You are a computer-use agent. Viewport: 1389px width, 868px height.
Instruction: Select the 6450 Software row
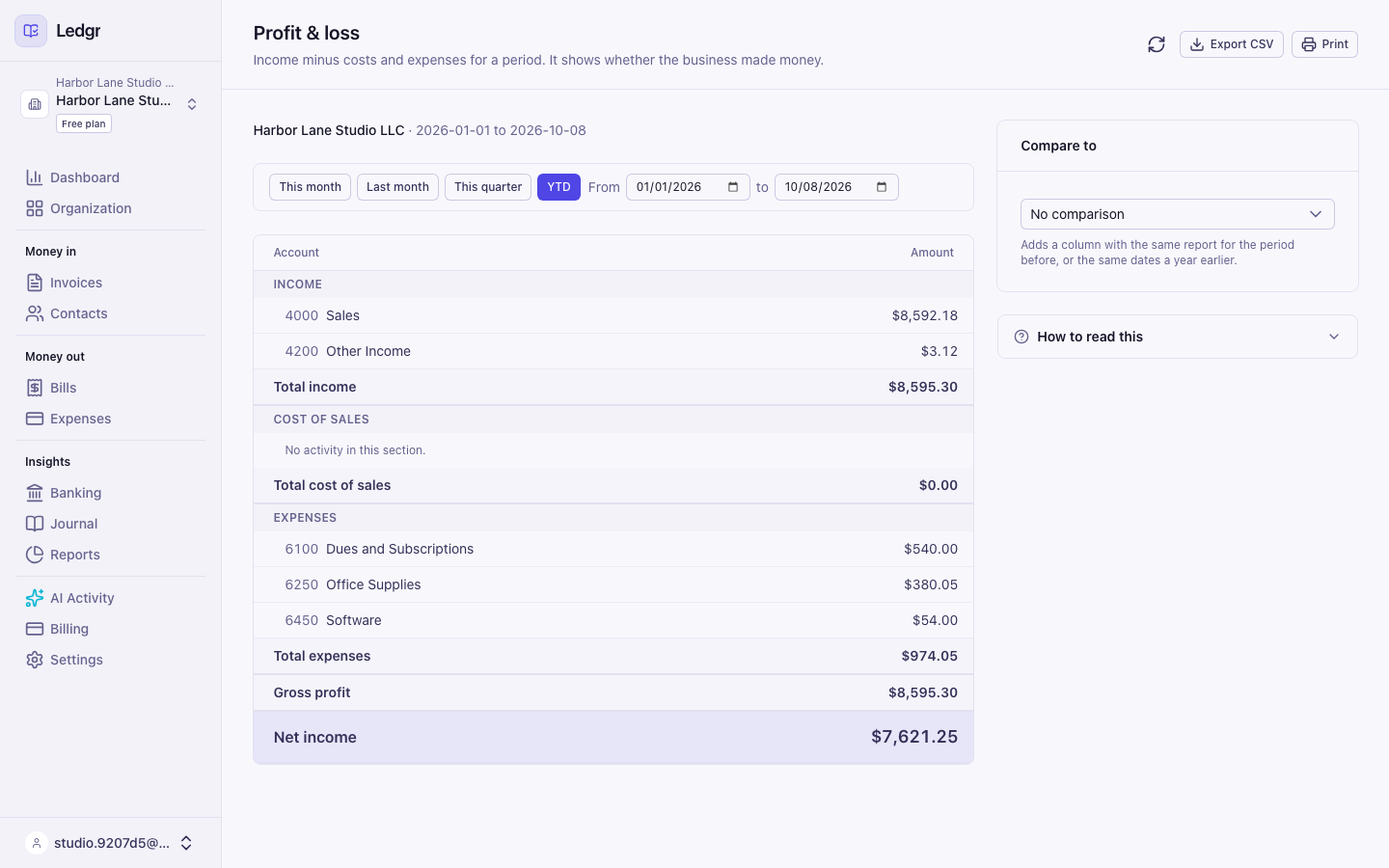point(613,620)
